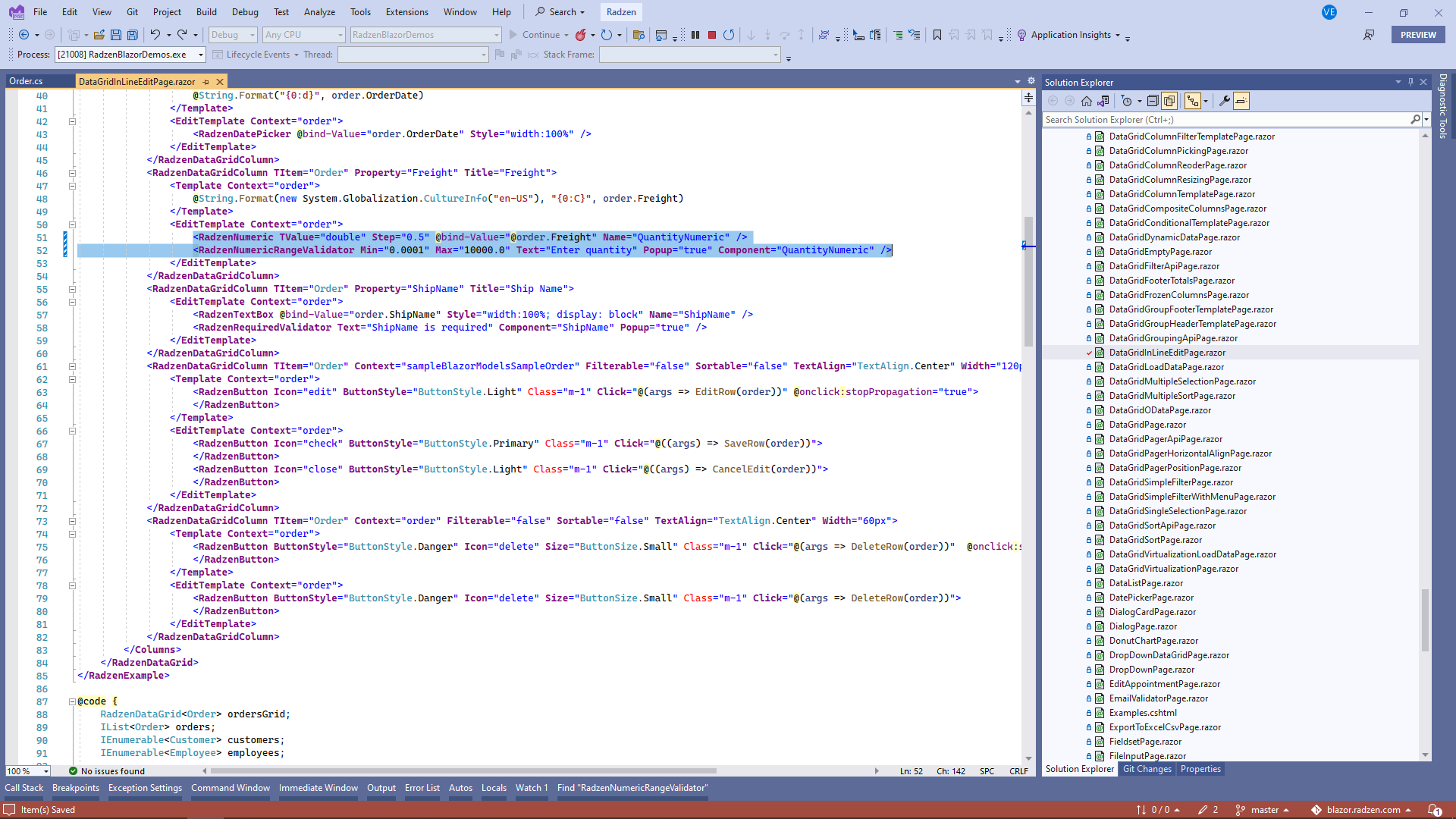Open Properties wrench icon in Solution Explorer
Screen dimensions: 1456x819
(x=1224, y=101)
